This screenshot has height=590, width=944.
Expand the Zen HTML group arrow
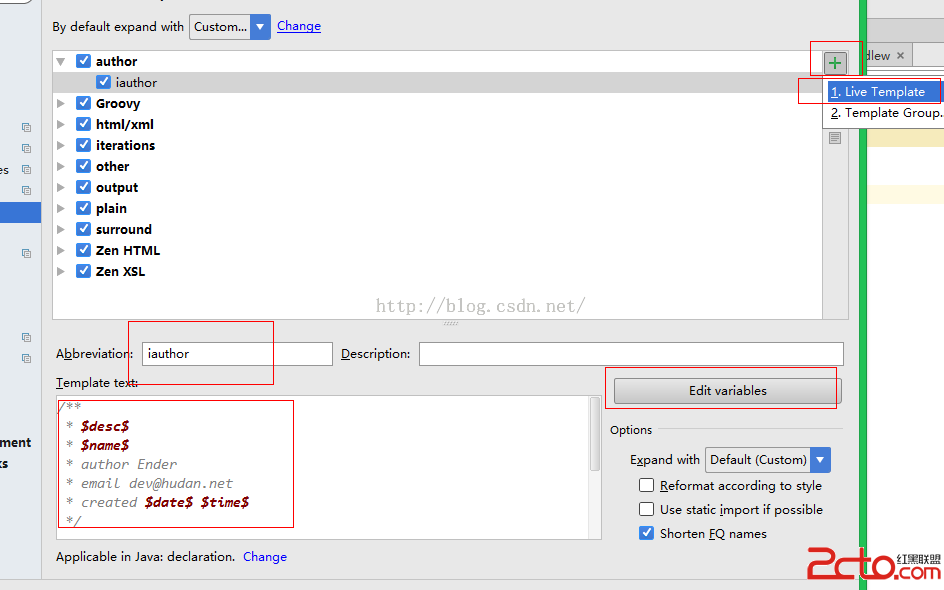point(61,250)
